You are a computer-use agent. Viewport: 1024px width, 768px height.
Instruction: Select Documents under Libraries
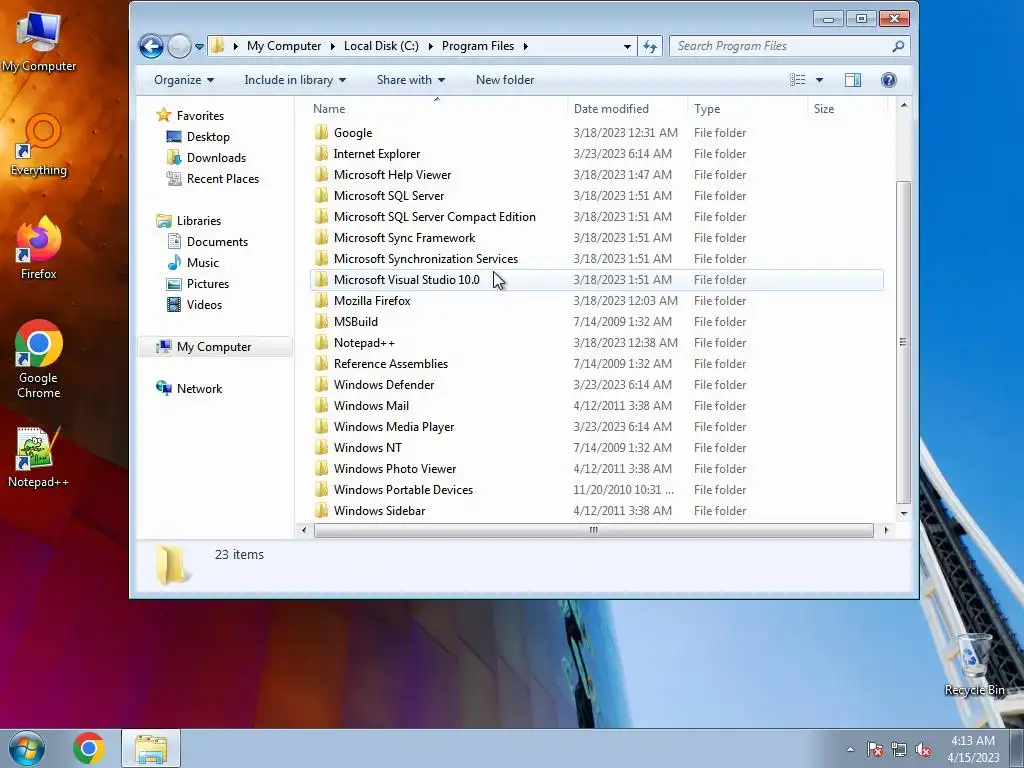click(x=217, y=242)
